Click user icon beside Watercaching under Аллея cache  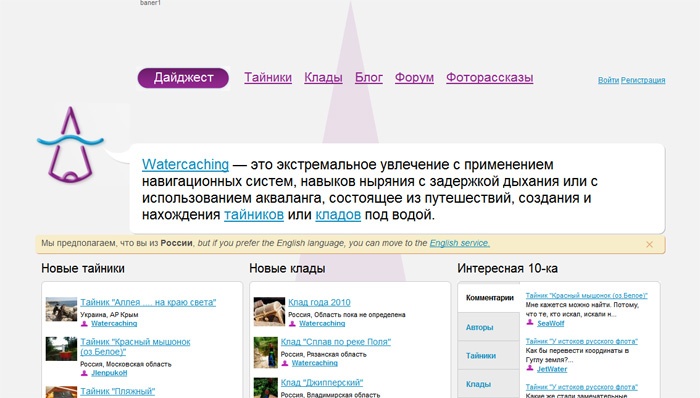pos(84,324)
